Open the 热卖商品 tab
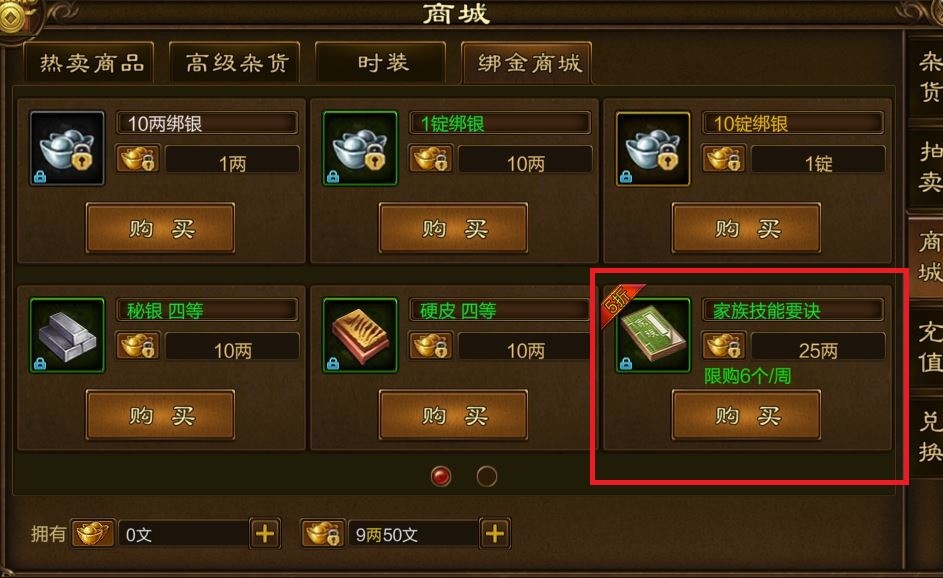943x578 pixels. [90, 63]
